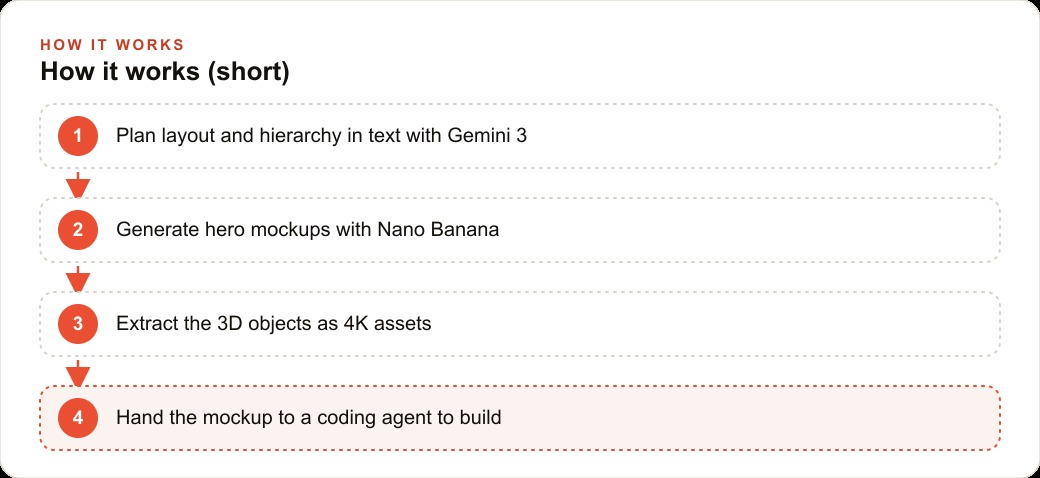Image resolution: width=1040 pixels, height=478 pixels.
Task: Click the 'How it works (short)' heading
Action: [x=165, y=72]
